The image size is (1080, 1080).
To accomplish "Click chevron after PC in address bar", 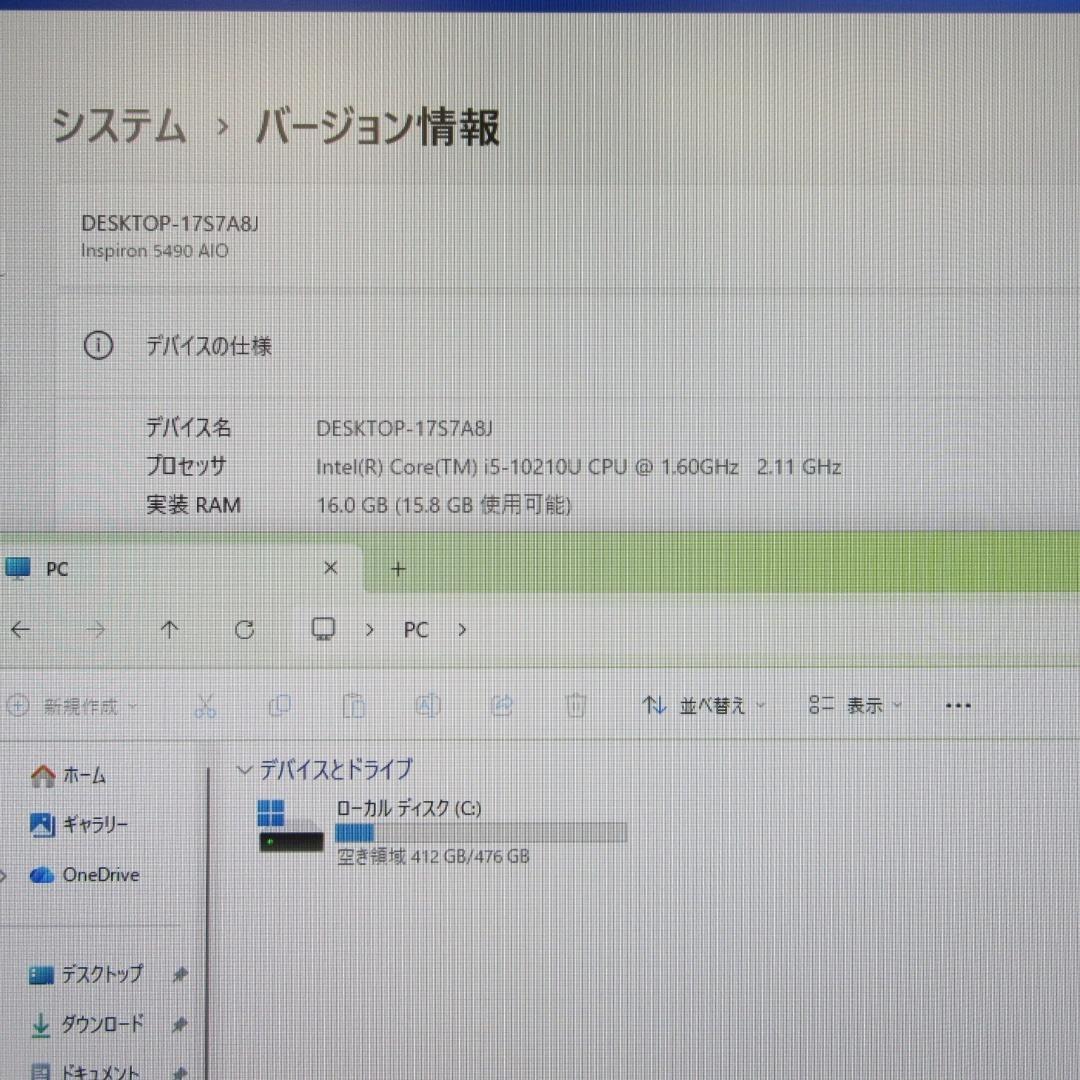I will (462, 630).
